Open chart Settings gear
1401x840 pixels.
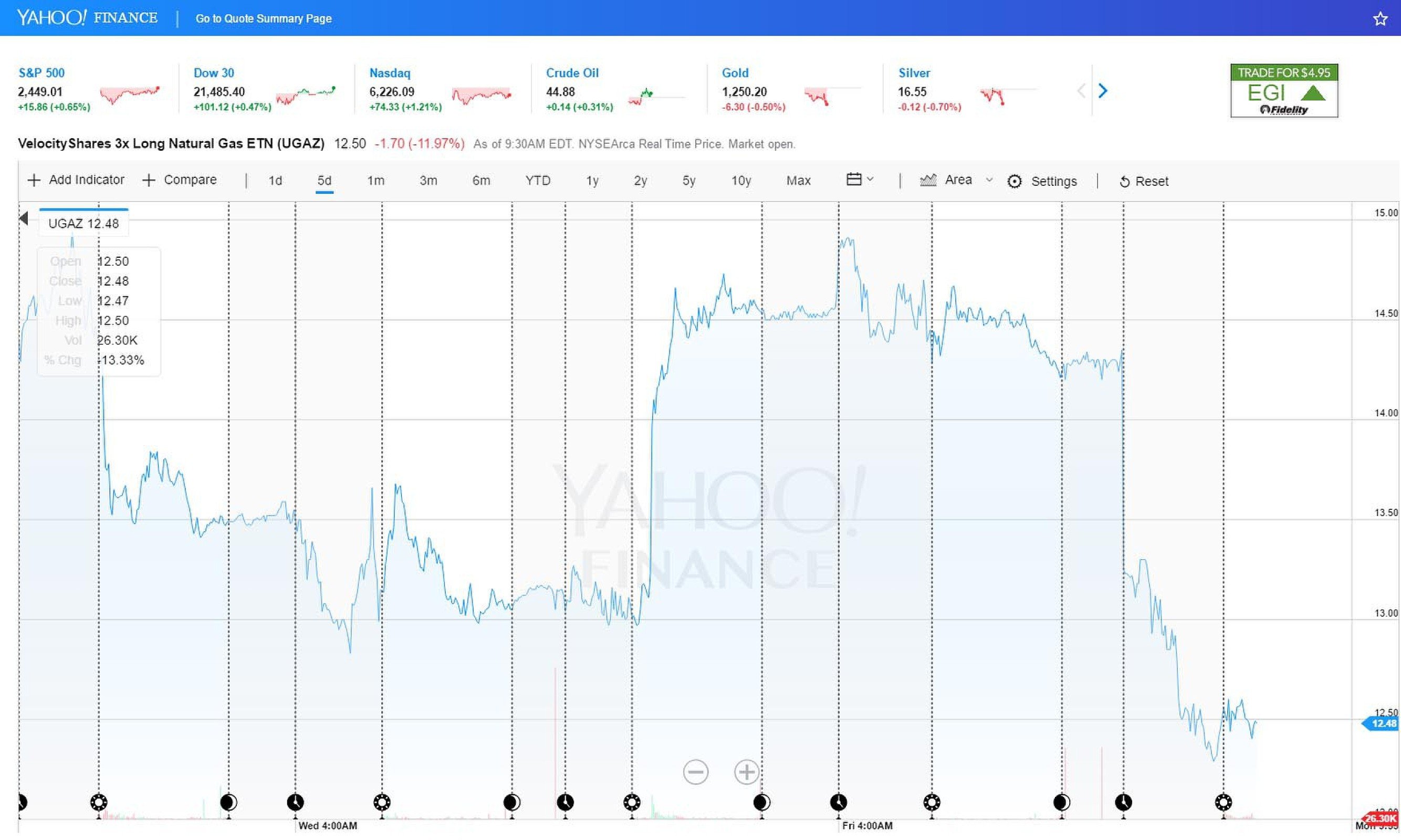pos(1042,181)
